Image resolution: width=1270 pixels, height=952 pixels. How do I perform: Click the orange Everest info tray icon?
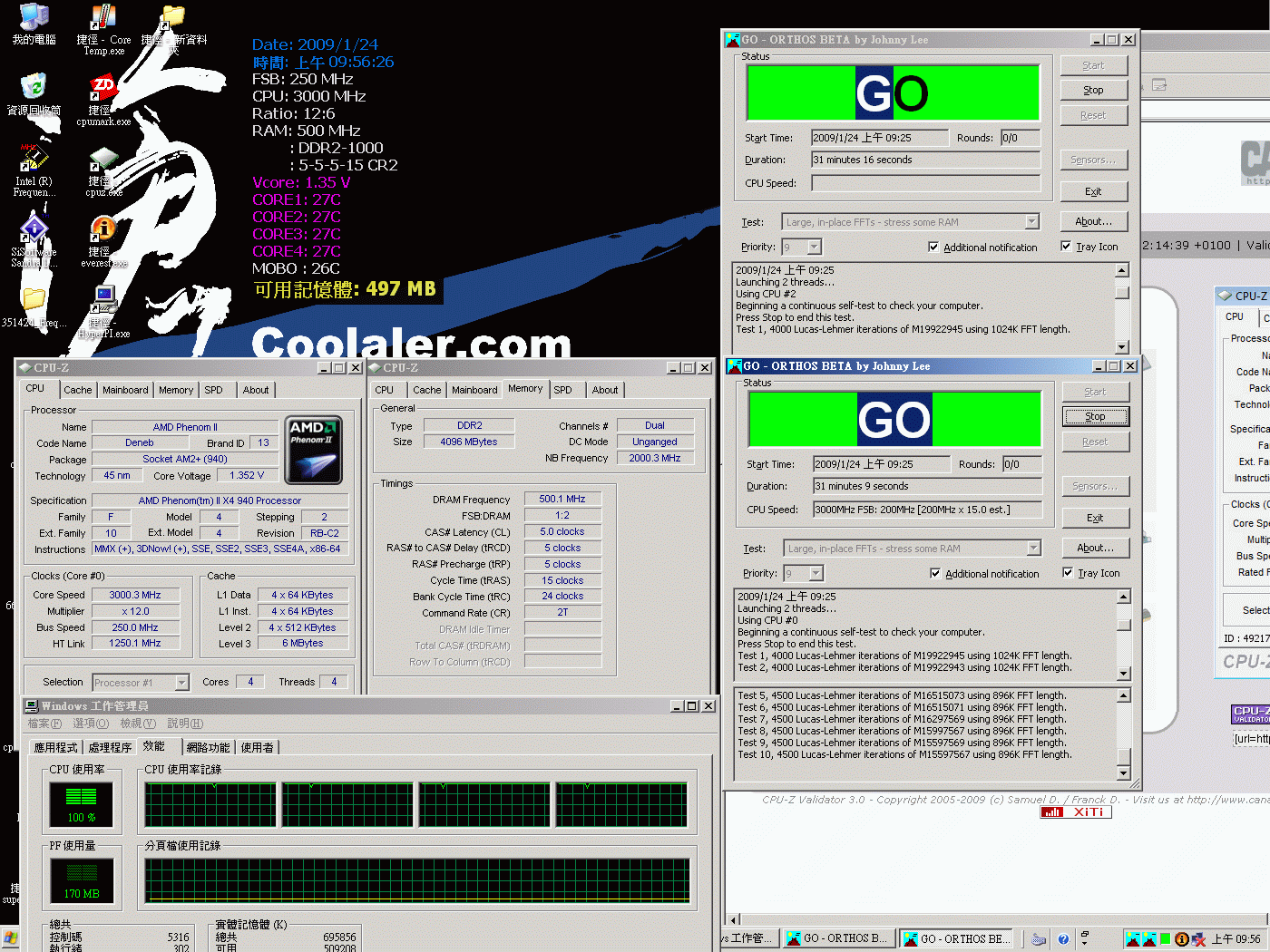click(1182, 938)
